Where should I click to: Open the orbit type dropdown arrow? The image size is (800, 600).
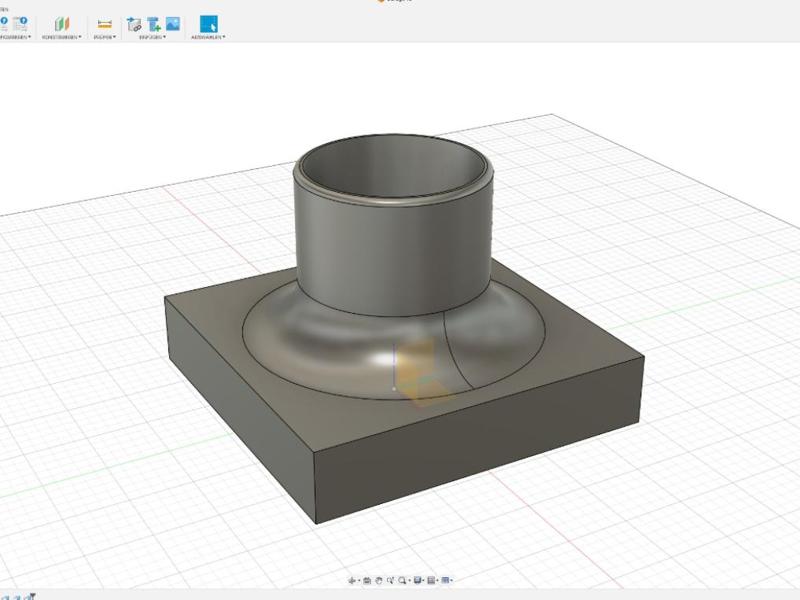[x=358, y=581]
